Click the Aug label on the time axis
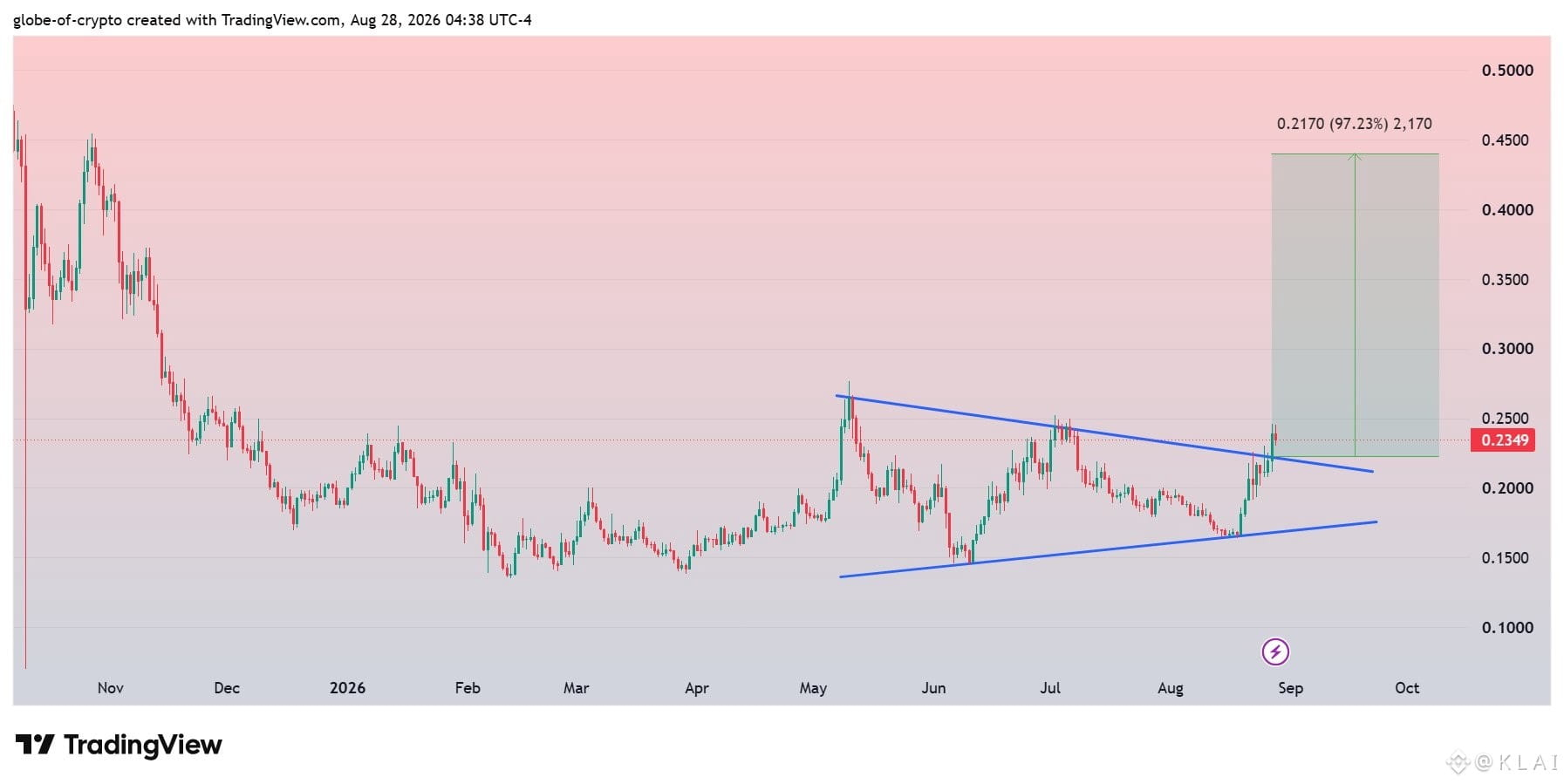 (x=1171, y=688)
